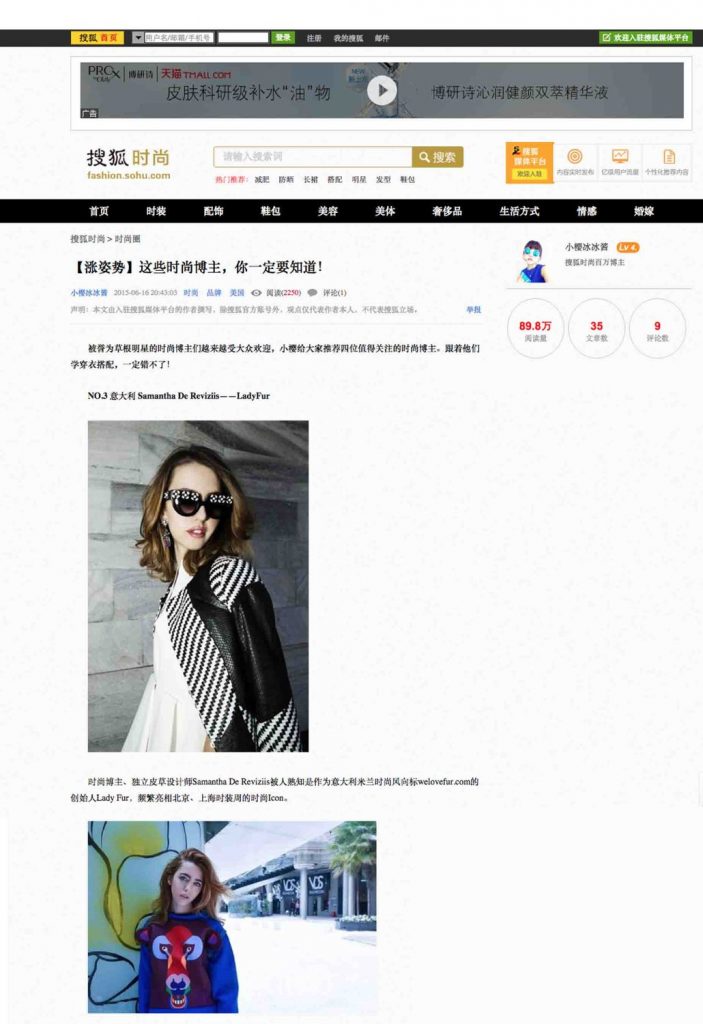Screen dimensions: 703x1024
Task: Open the 奢侈品 navigation tab
Action: tap(446, 211)
